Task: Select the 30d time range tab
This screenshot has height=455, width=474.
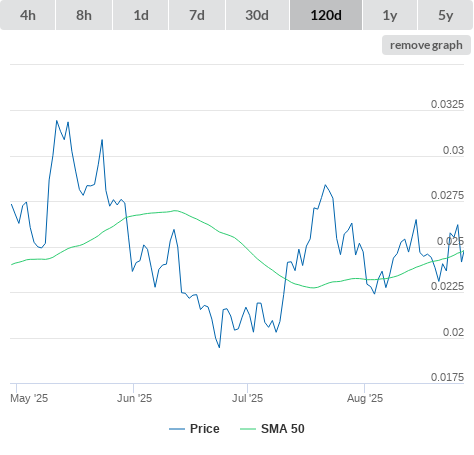Action: 257,15
